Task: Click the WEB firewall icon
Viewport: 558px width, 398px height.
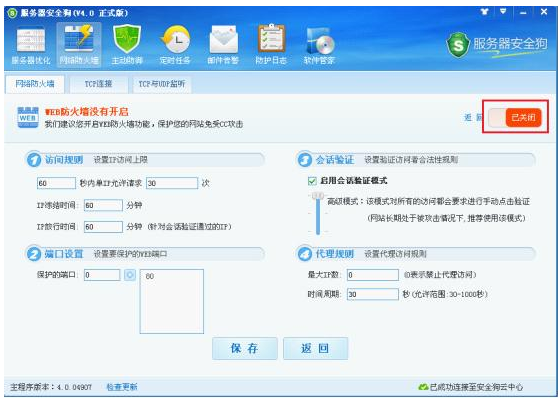Action: coord(28,117)
